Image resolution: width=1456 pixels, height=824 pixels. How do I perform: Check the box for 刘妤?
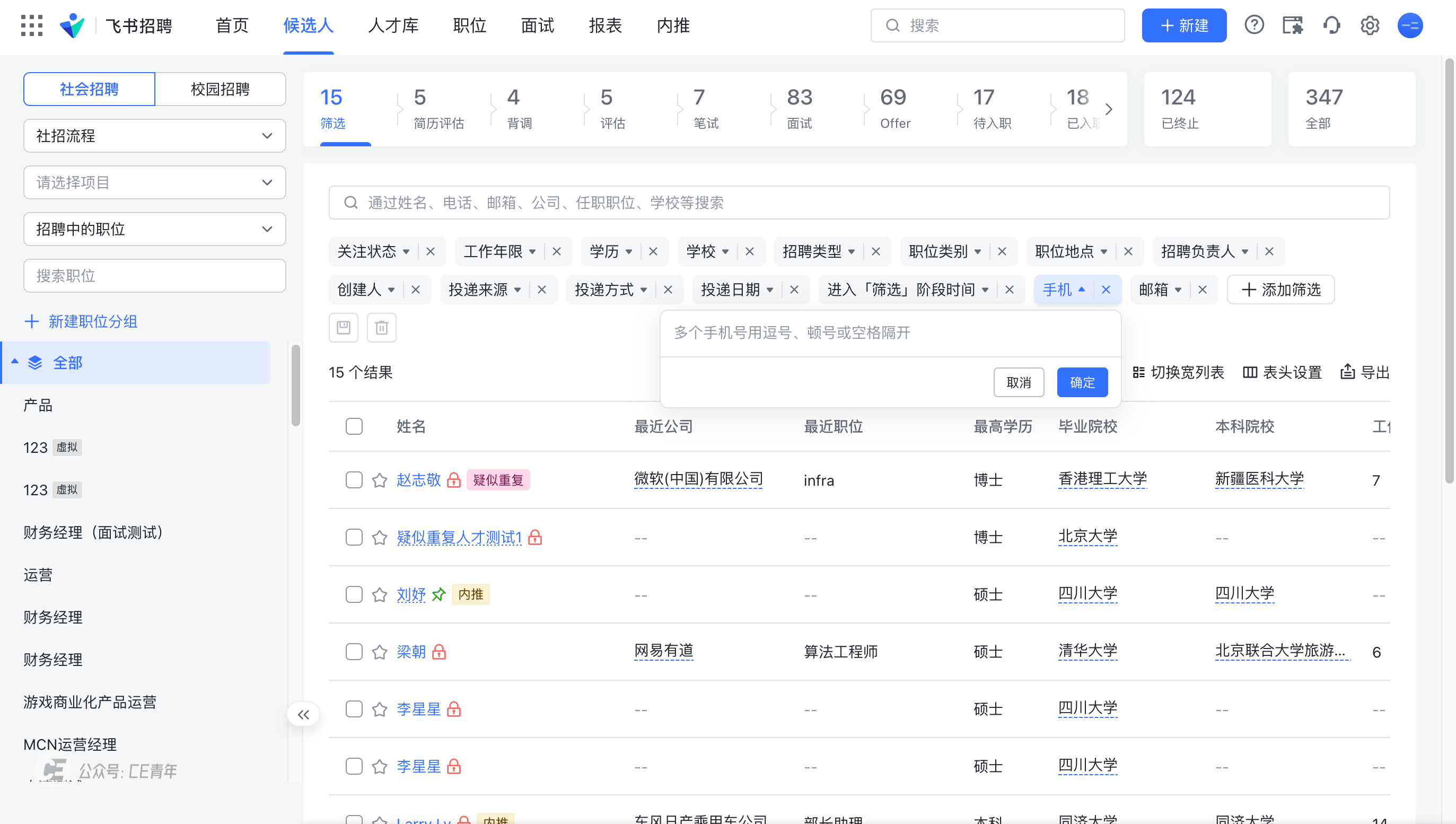point(354,594)
